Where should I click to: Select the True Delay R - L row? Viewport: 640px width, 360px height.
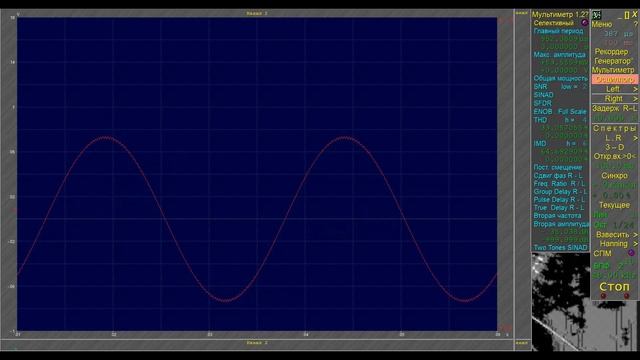(x=559, y=208)
